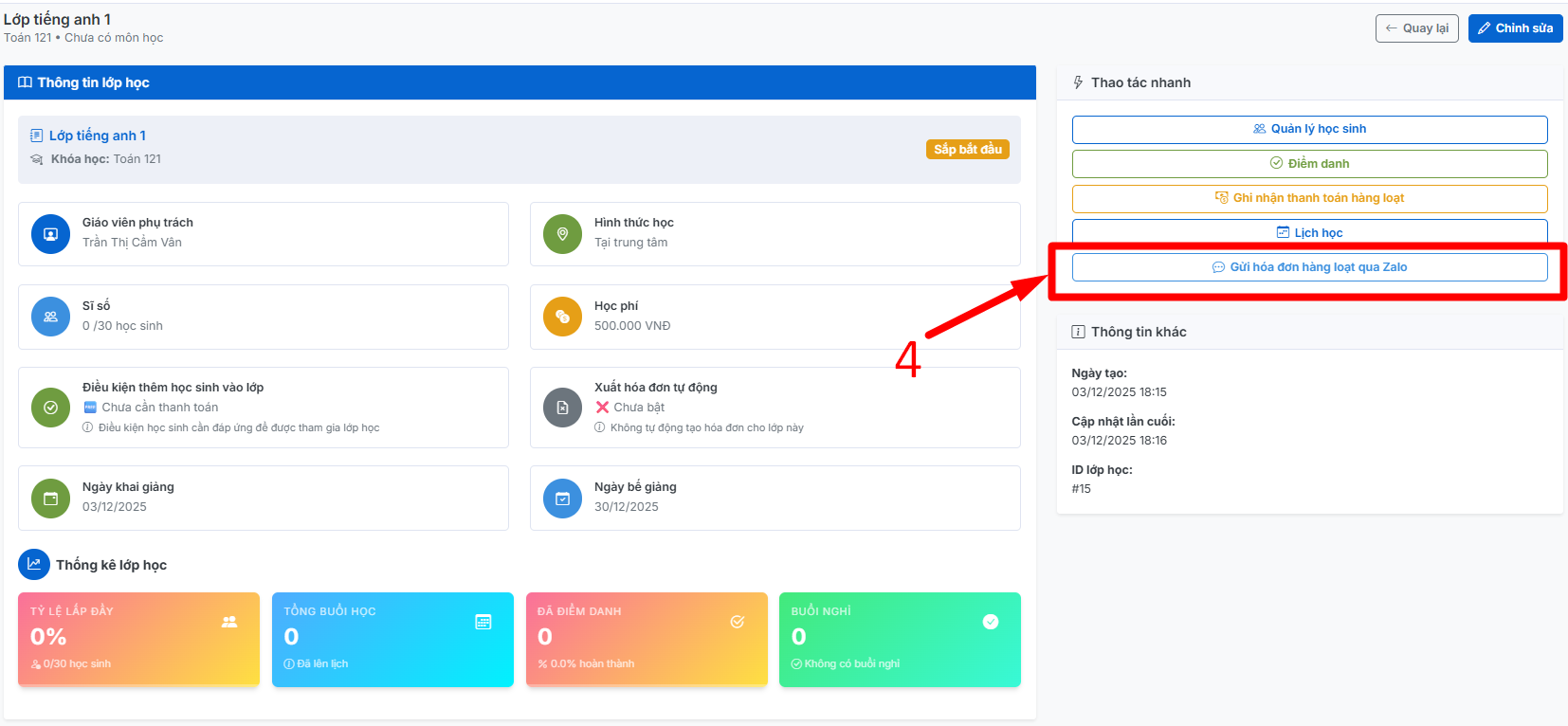Screen dimensions: 1568x726
Task: Click the Chỉnh sửa edit button
Action: [1515, 28]
